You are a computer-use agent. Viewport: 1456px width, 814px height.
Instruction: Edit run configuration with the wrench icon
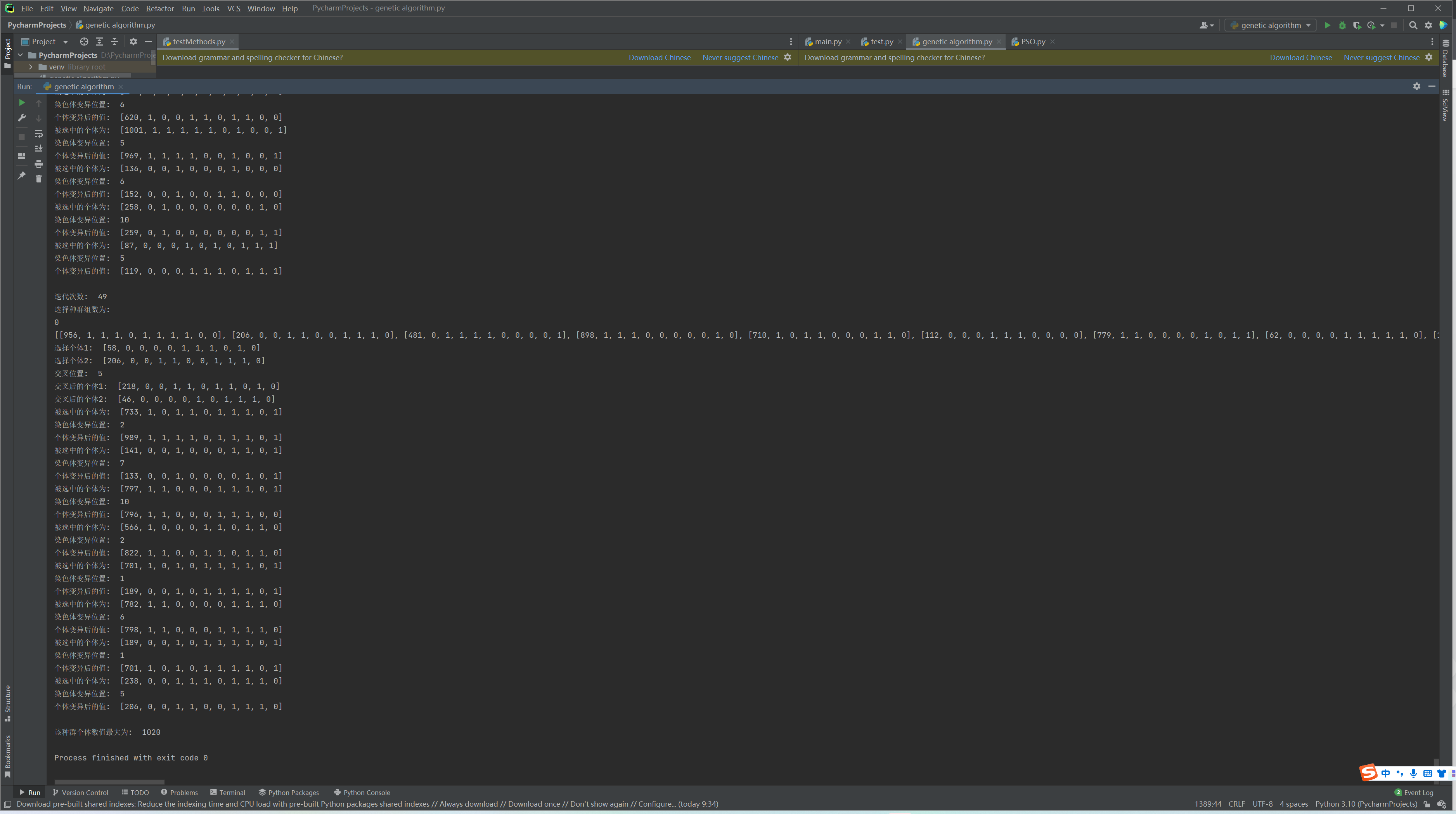(22, 118)
